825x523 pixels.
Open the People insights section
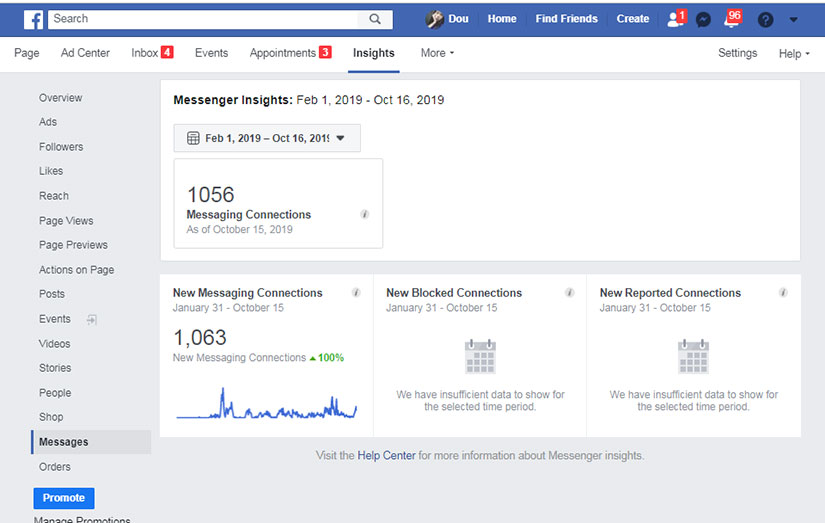[x=55, y=393]
